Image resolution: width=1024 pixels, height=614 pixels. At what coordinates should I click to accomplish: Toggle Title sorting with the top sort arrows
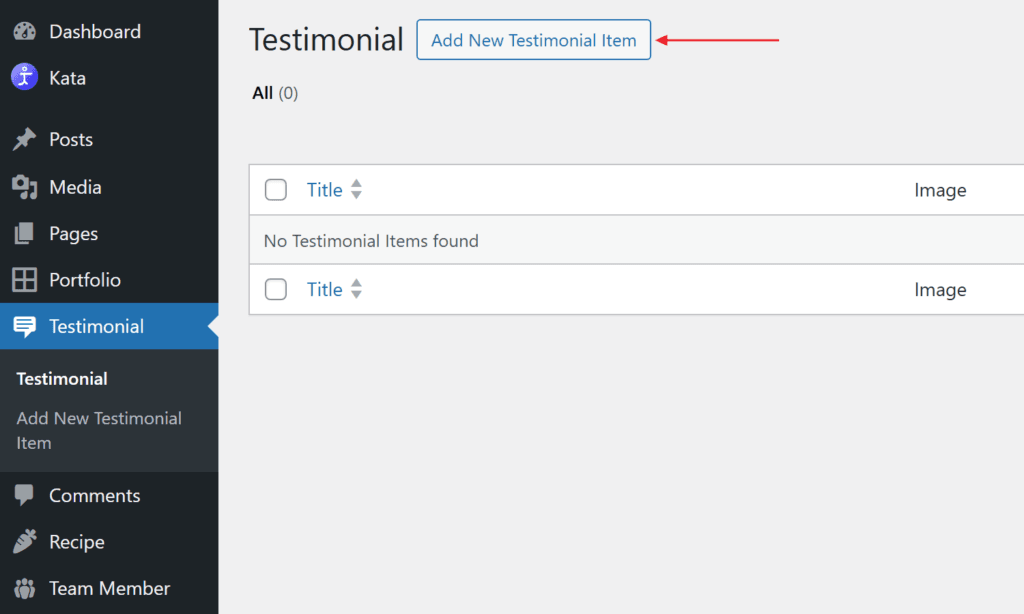[357, 189]
